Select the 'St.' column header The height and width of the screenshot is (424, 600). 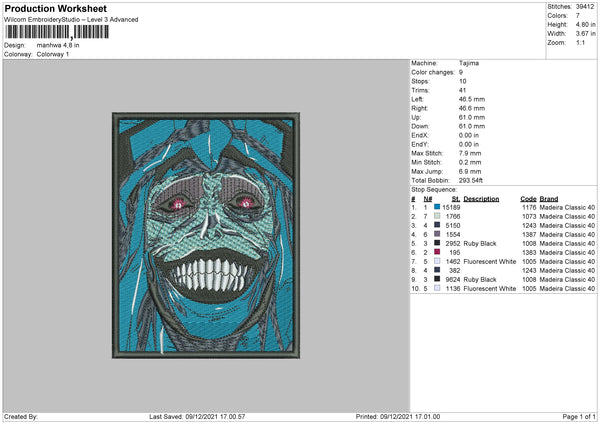[456, 199]
